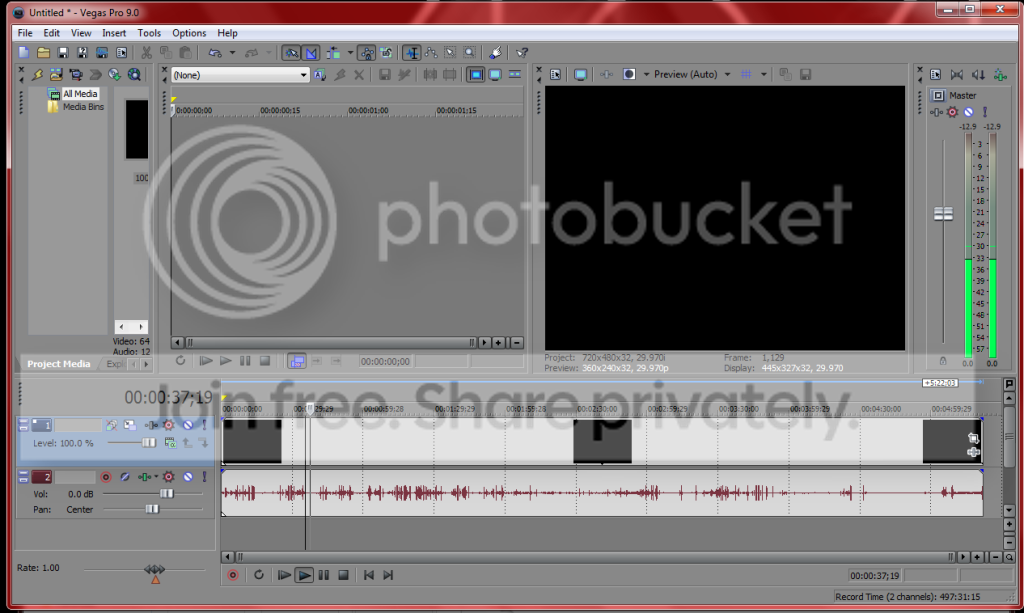
Task: Mute the Master bus
Action: tap(968, 112)
